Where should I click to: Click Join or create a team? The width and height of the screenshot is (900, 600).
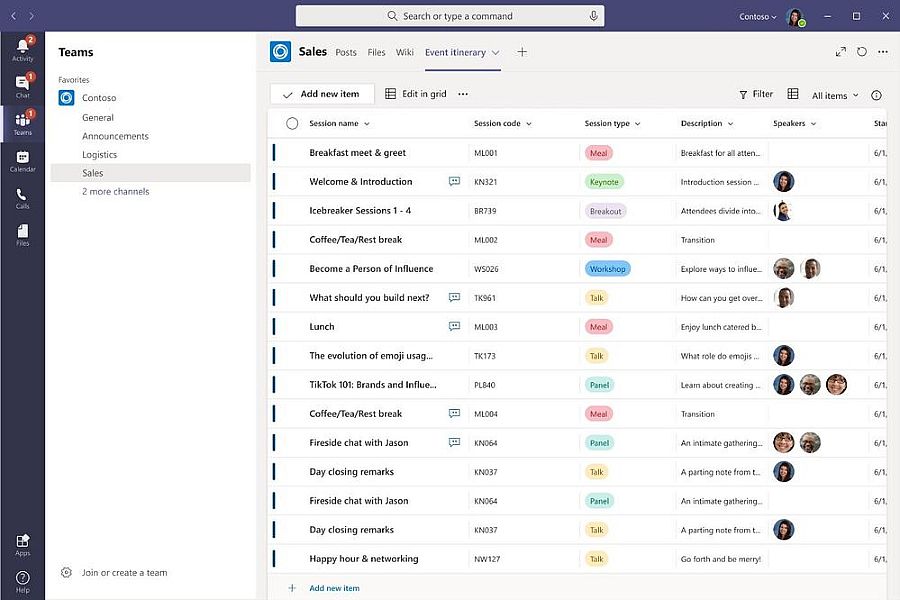point(125,572)
